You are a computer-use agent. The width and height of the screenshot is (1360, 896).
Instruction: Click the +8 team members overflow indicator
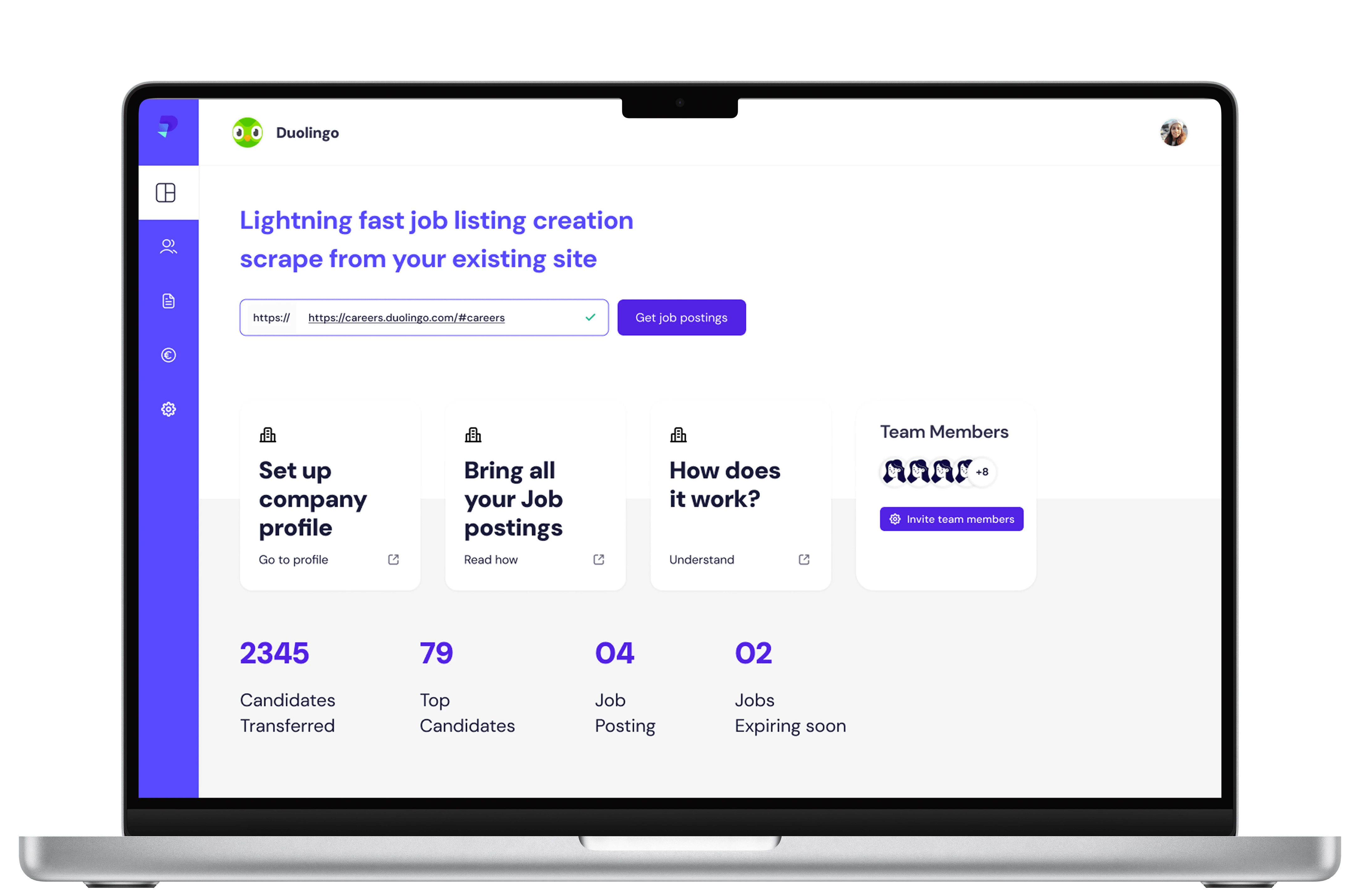point(983,471)
